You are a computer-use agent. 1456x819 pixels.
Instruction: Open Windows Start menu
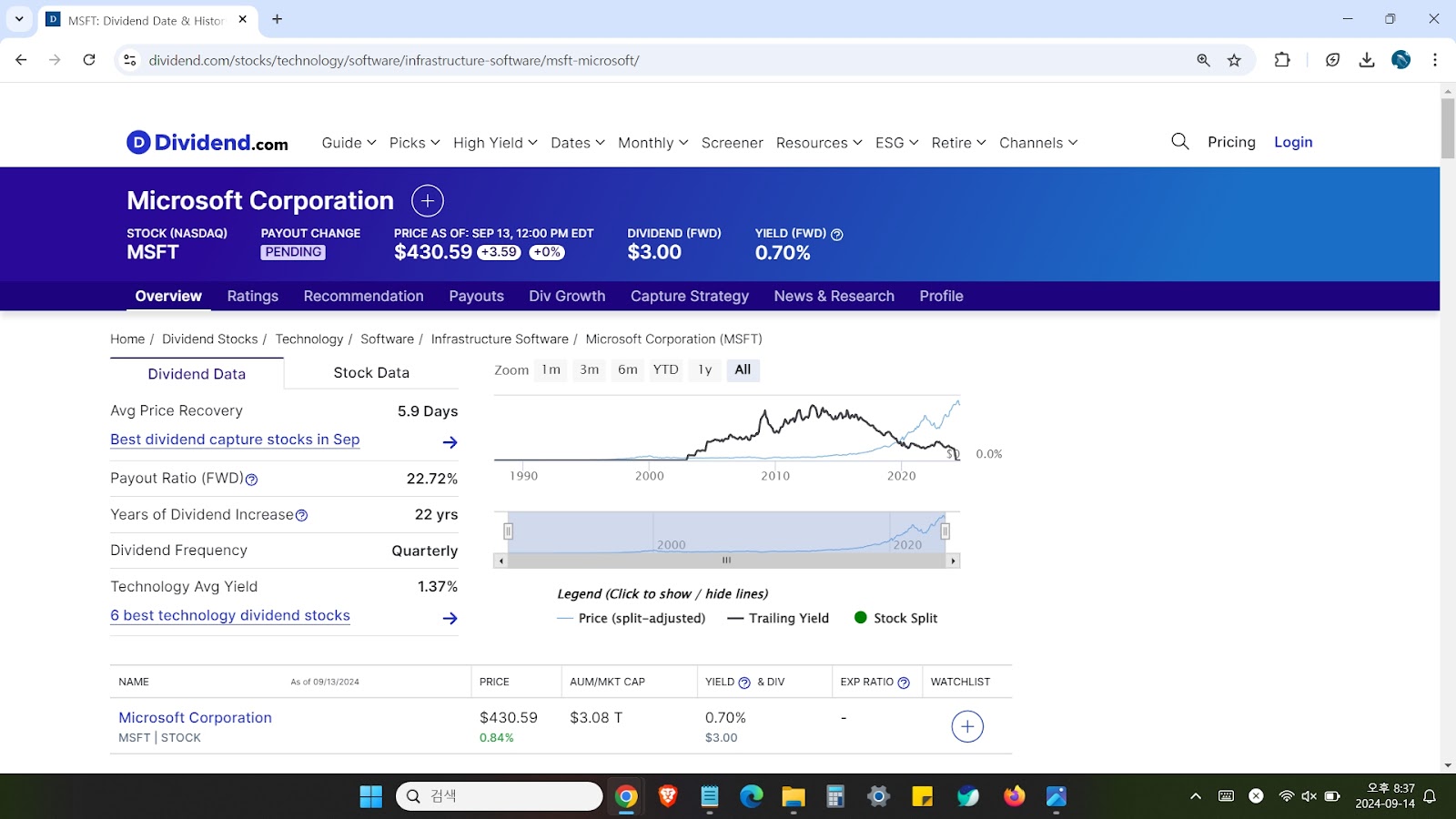tap(371, 796)
